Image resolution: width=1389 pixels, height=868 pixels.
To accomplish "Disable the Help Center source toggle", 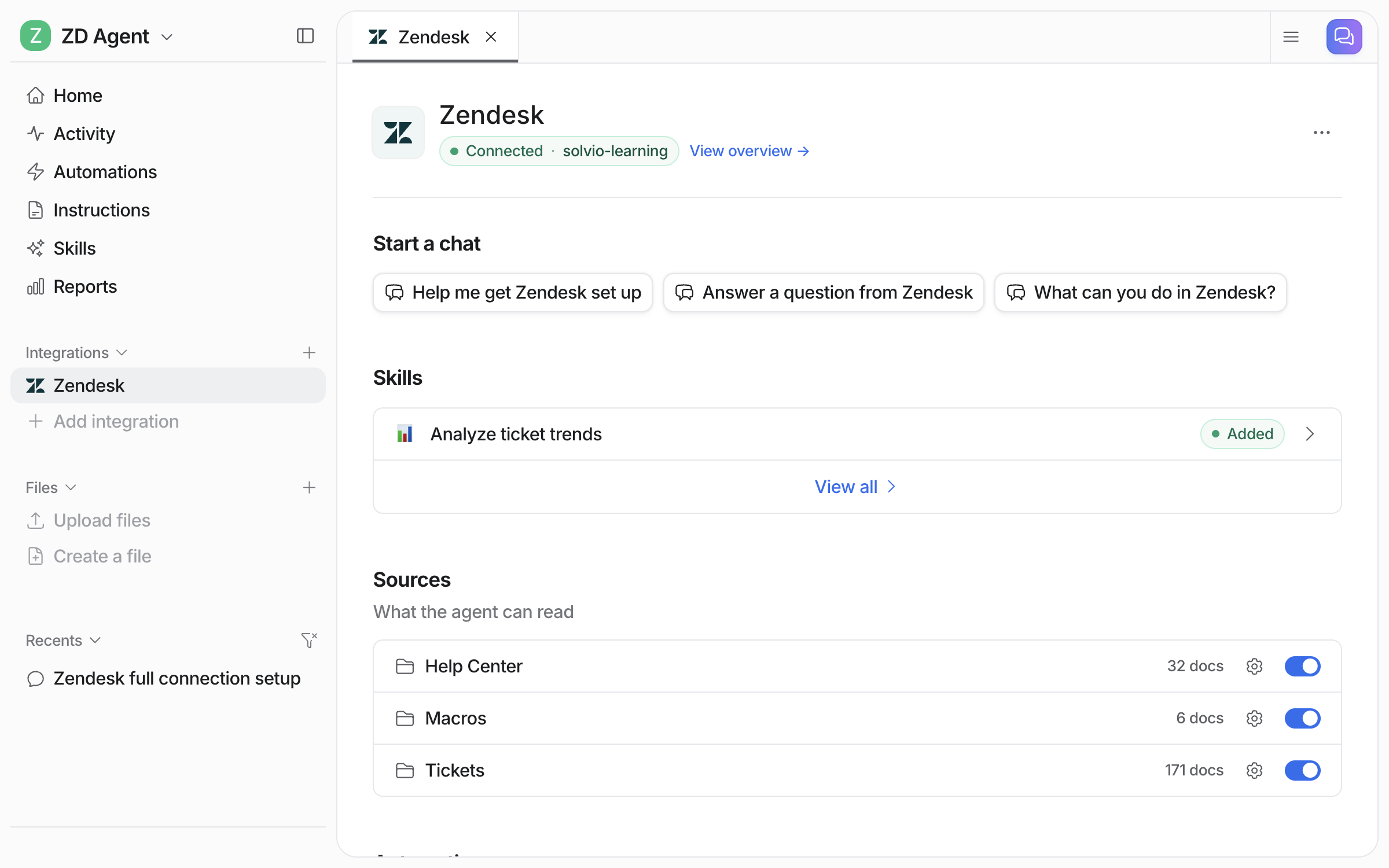I will pos(1302,666).
